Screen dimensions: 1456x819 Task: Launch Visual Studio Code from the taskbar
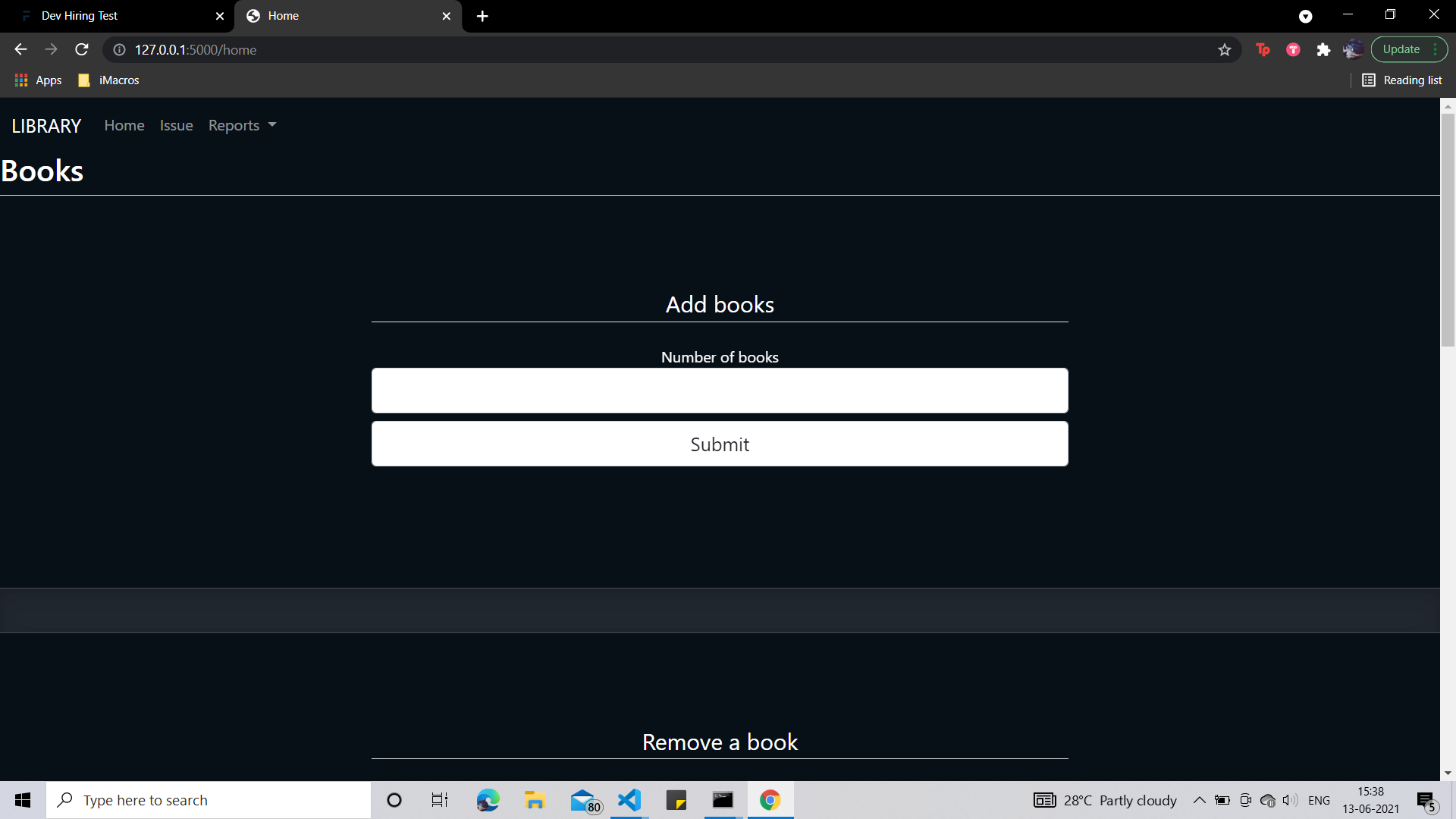629,800
